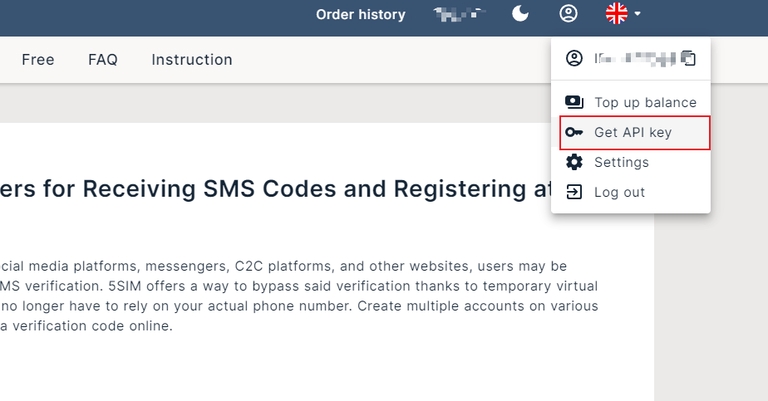This screenshot has height=401, width=768.
Task: Click the account profile icon in the header
Action: (x=568, y=14)
